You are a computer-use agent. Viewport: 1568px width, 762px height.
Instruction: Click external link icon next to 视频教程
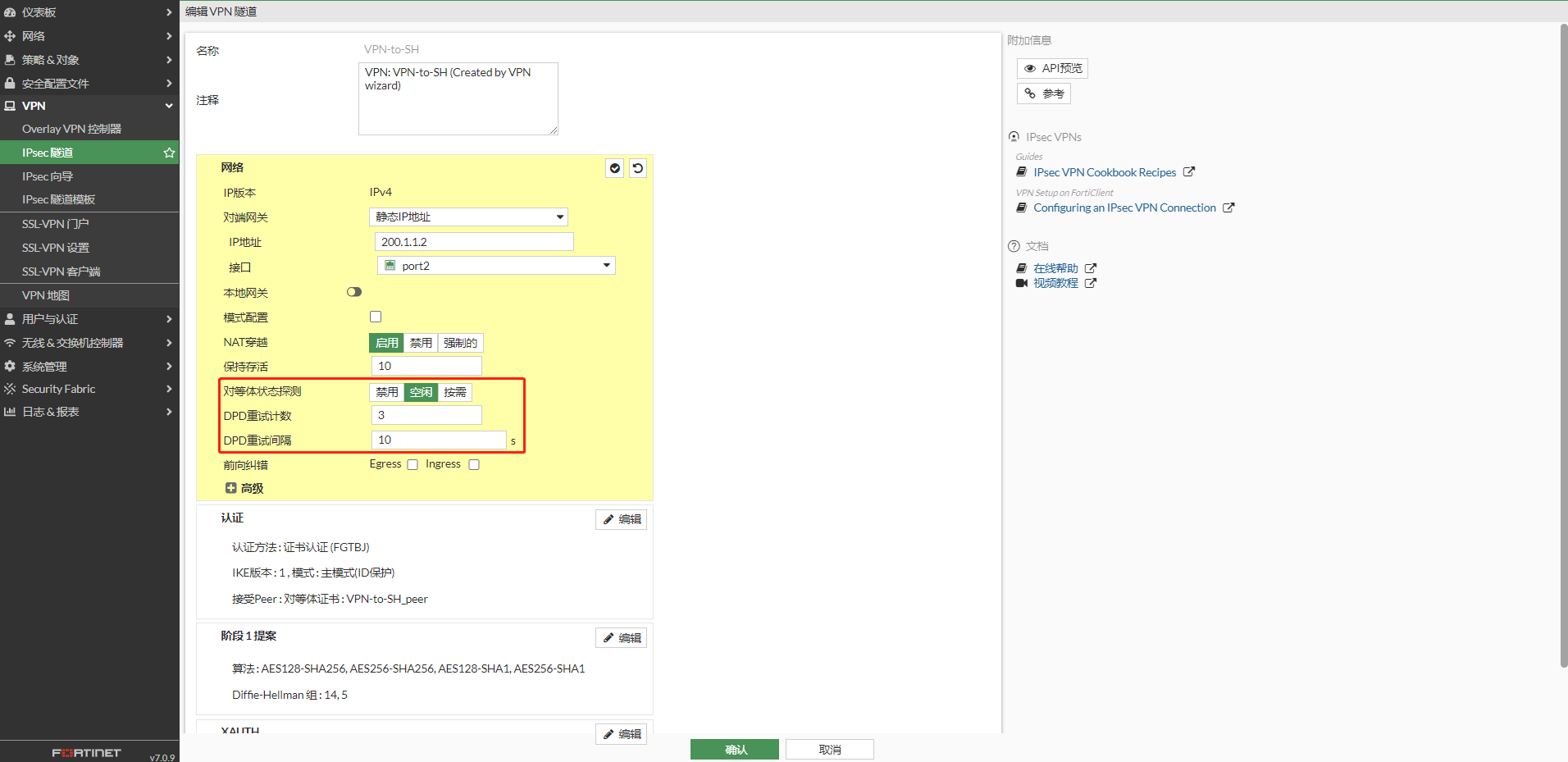pyautogui.click(x=1091, y=283)
